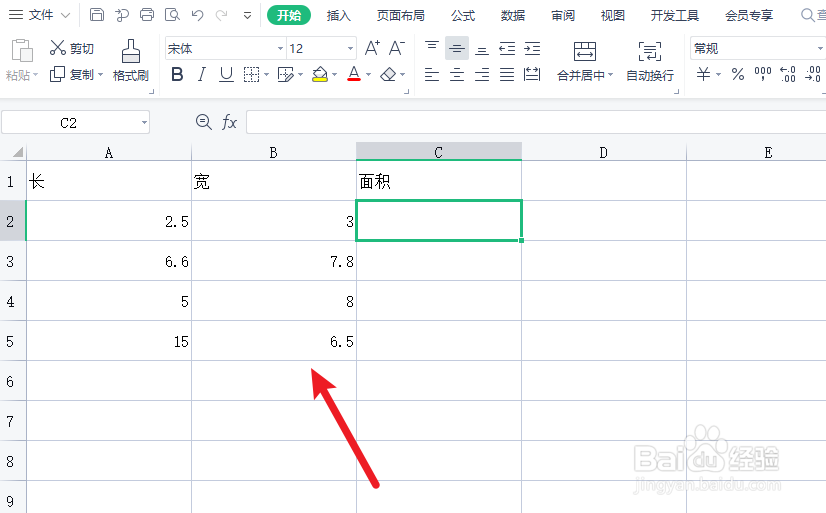Click the 复制 (copy) button
Viewport: 826px width, 513px height.
76,75
